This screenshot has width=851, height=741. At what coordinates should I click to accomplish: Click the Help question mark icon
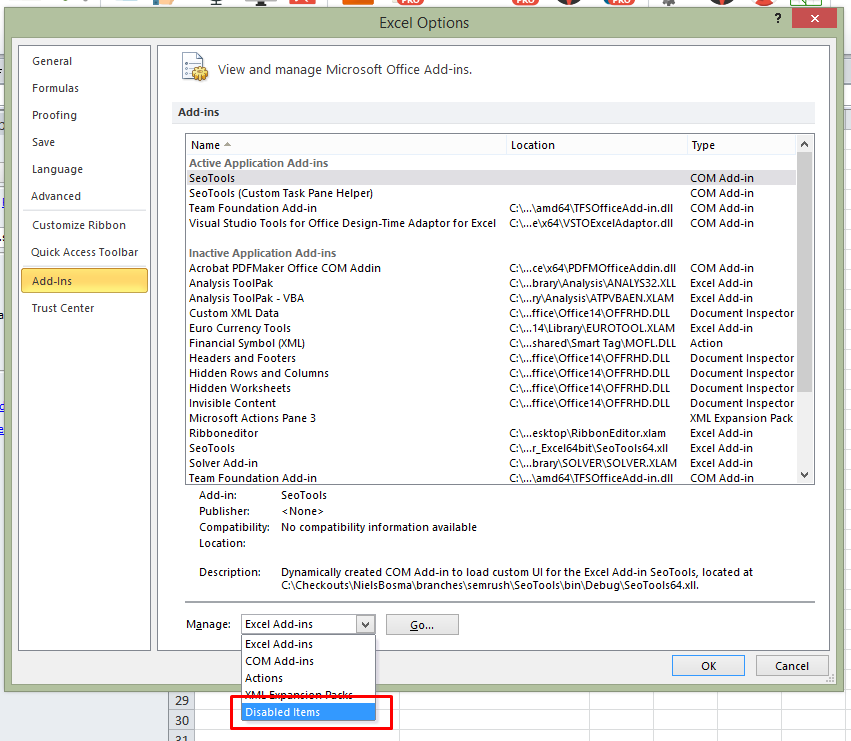tap(778, 18)
